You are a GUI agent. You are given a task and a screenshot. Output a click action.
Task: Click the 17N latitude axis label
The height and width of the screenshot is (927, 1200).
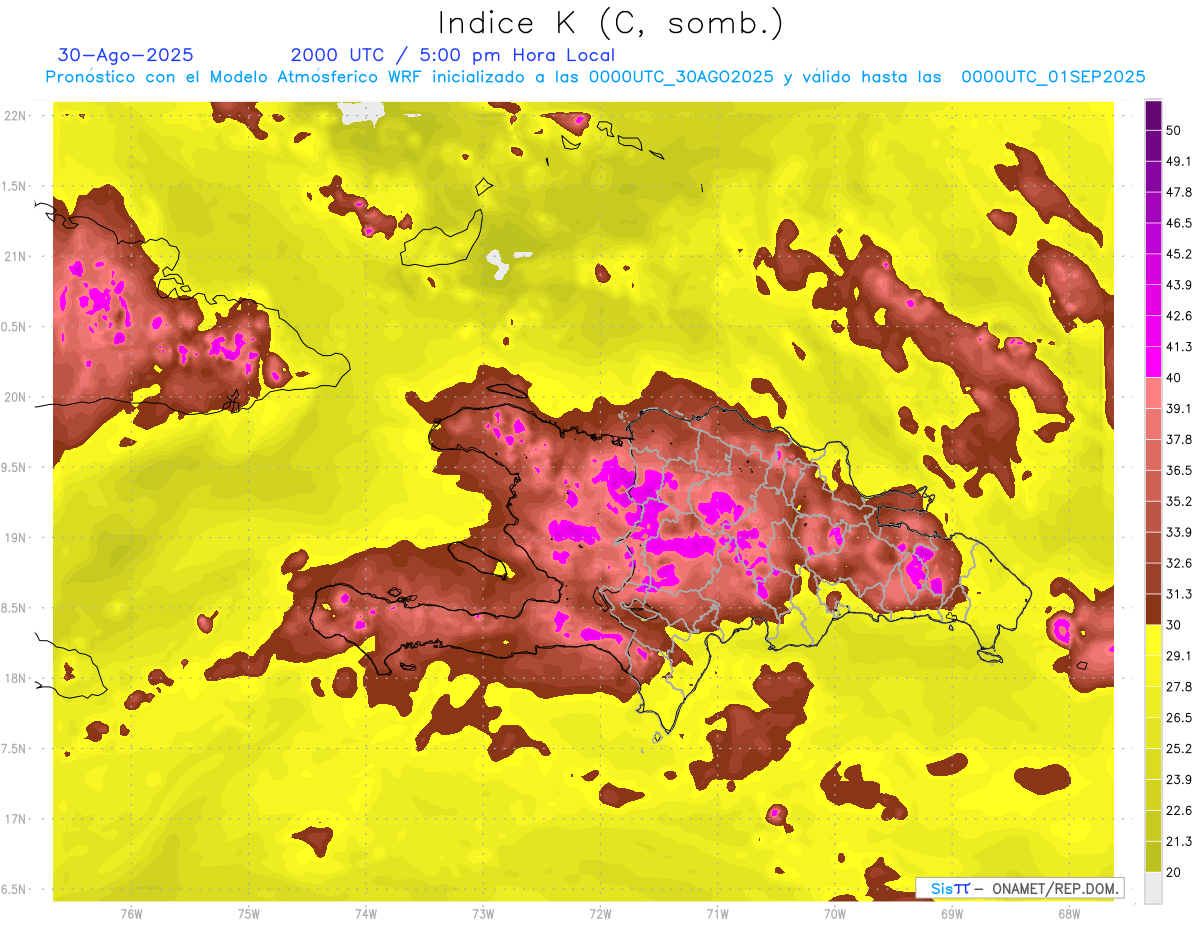click(x=16, y=819)
